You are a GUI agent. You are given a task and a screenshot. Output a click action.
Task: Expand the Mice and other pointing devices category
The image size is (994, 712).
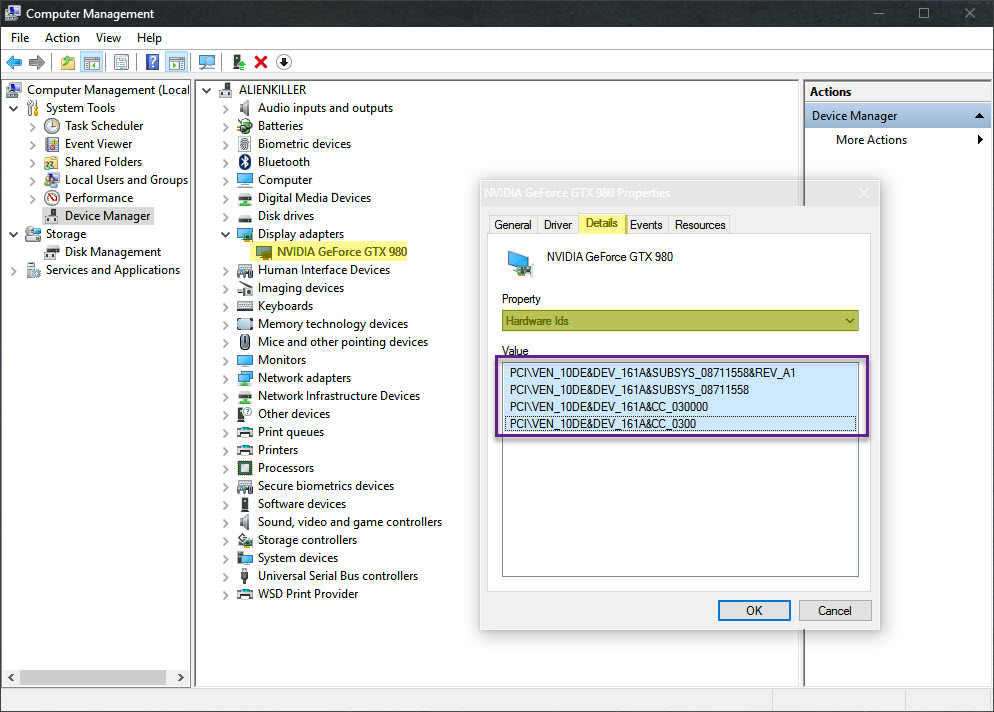point(225,342)
